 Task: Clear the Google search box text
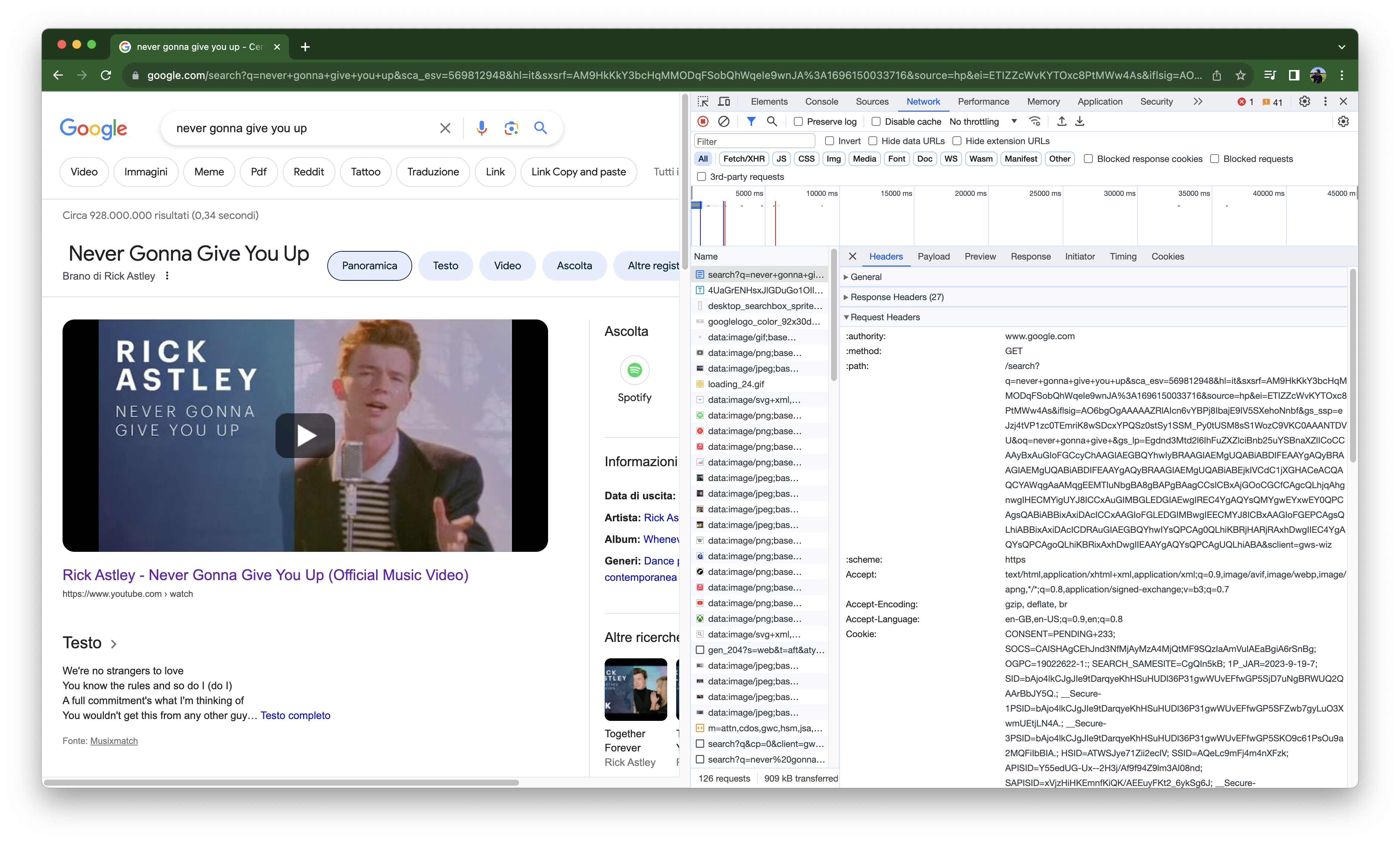point(445,128)
